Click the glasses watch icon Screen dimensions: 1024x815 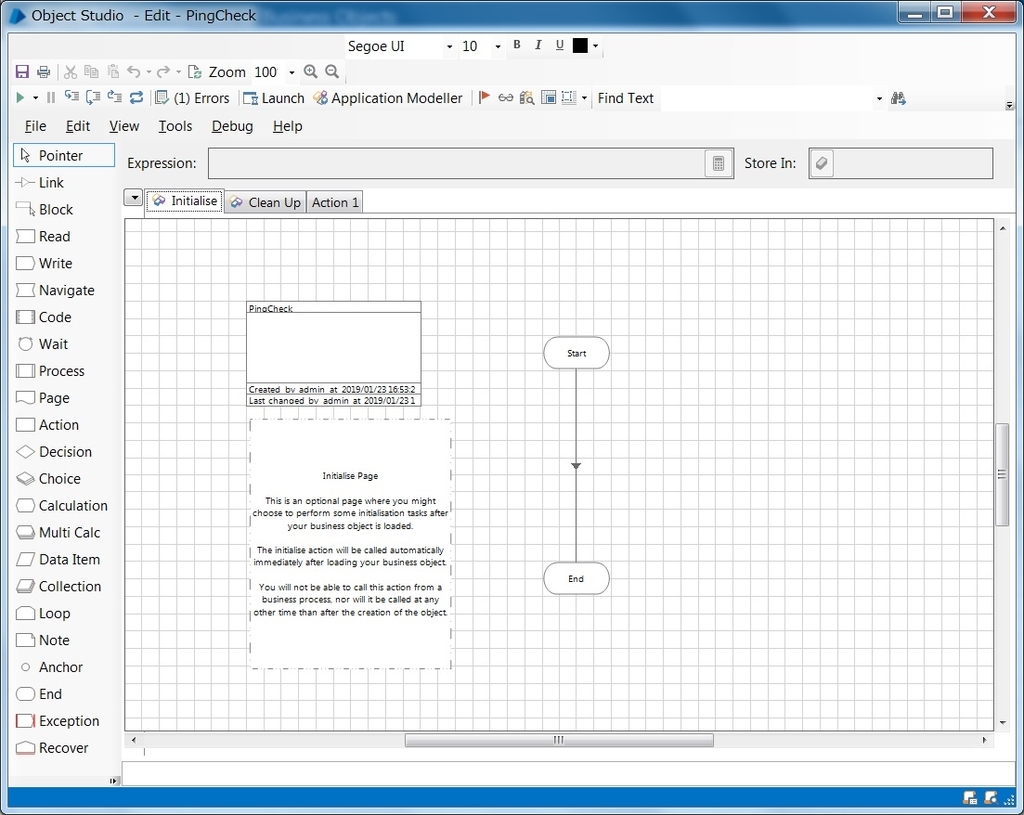505,98
